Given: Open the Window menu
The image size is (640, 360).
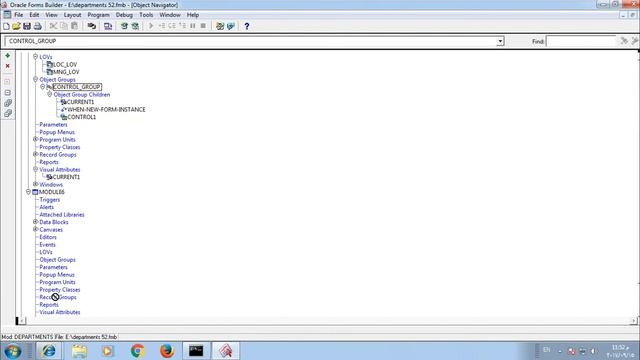Looking at the screenshot, I should point(170,15).
